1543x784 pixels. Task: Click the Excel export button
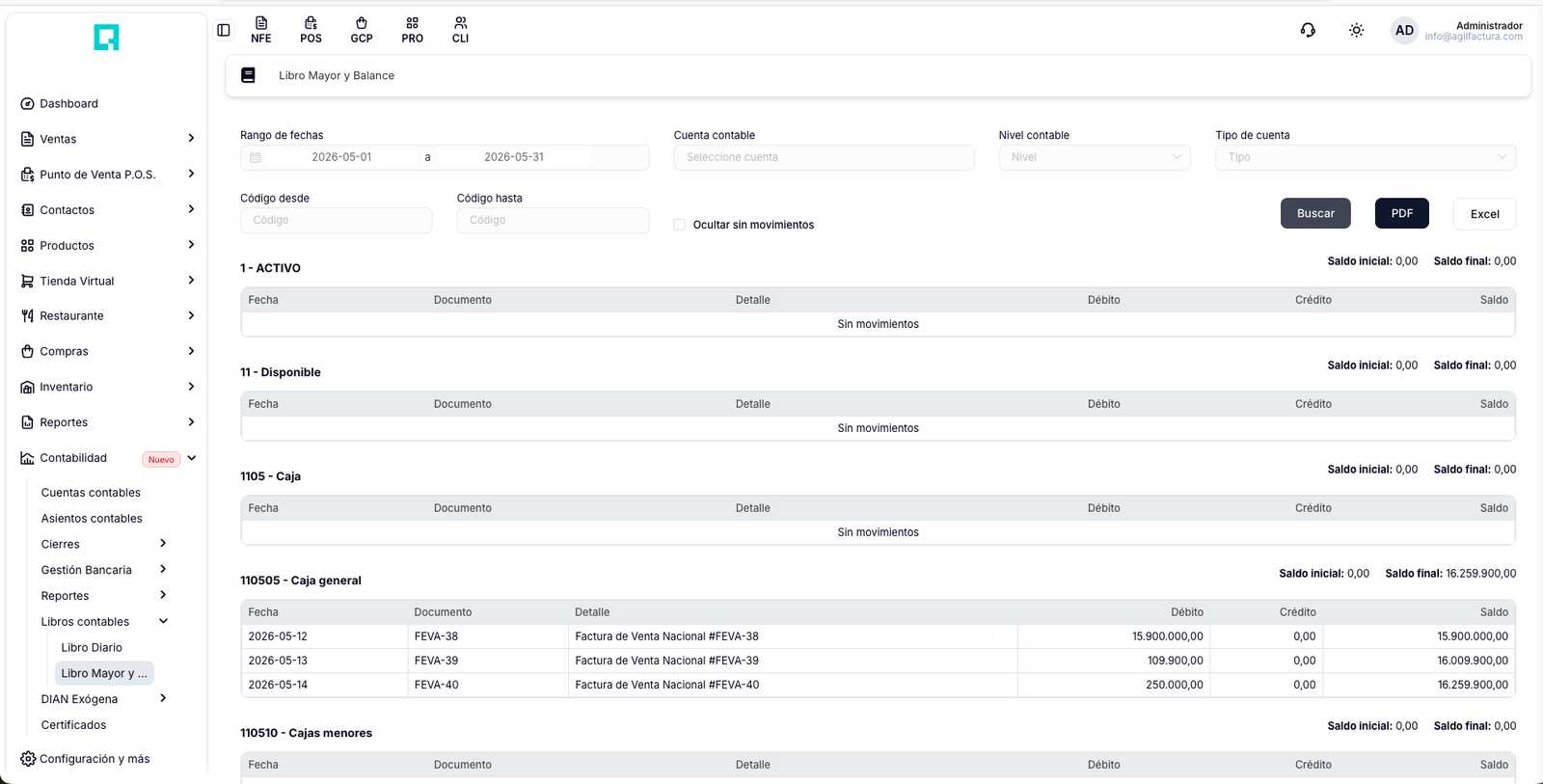pos(1484,214)
